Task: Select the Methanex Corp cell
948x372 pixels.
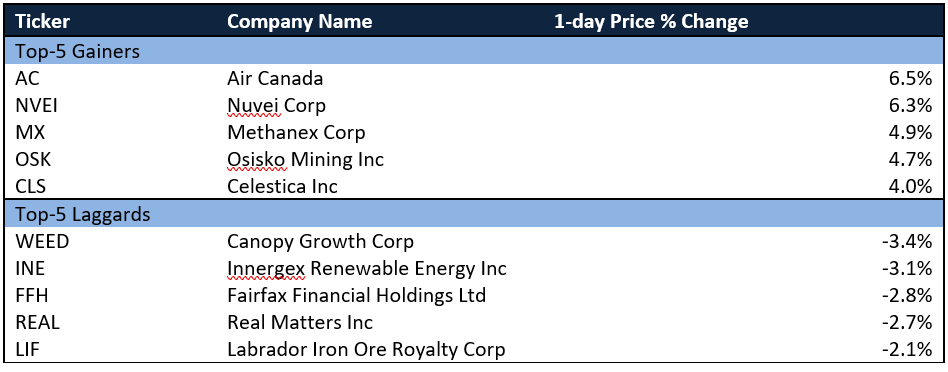Action: (296, 132)
